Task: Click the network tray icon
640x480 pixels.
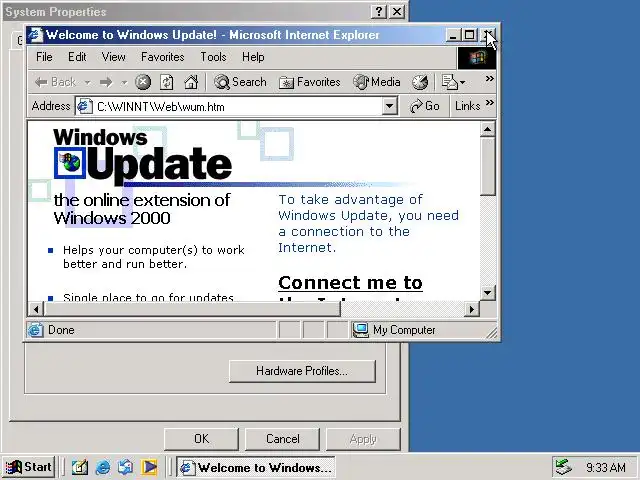Action: tap(564, 467)
